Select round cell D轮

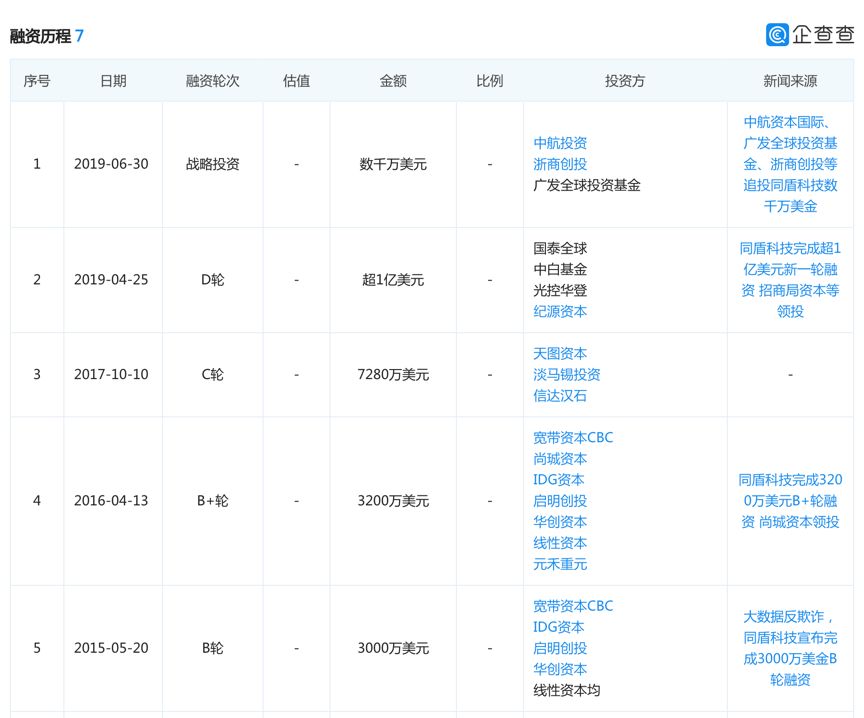tap(213, 280)
